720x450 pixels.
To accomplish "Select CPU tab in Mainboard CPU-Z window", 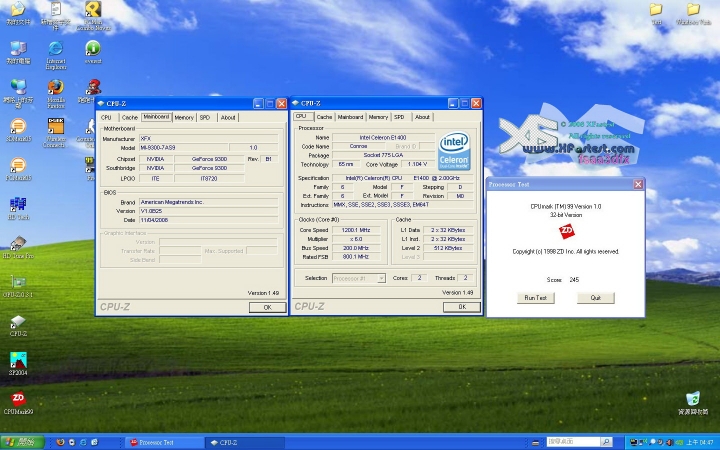I will click(107, 118).
